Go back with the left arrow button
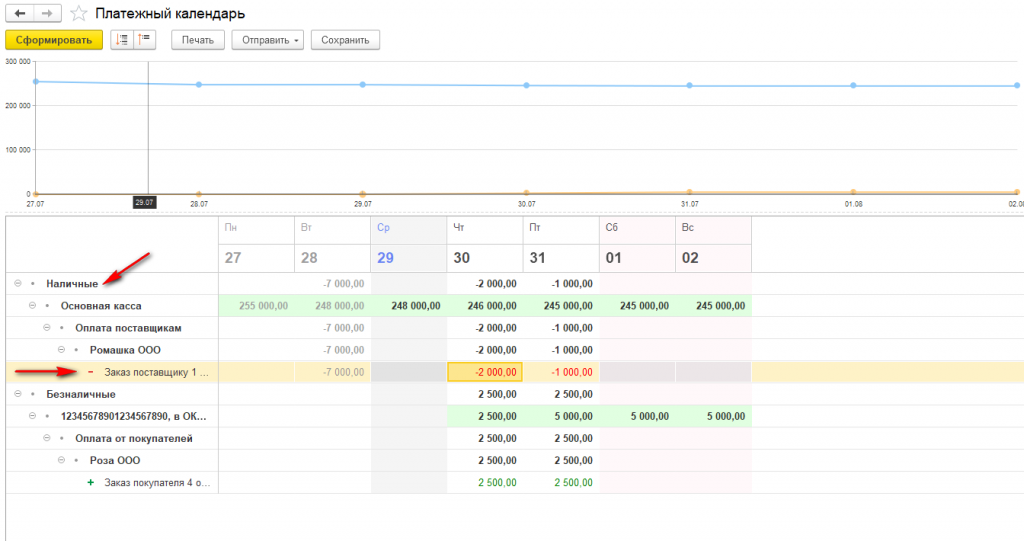1024x541 pixels. [x=20, y=13]
